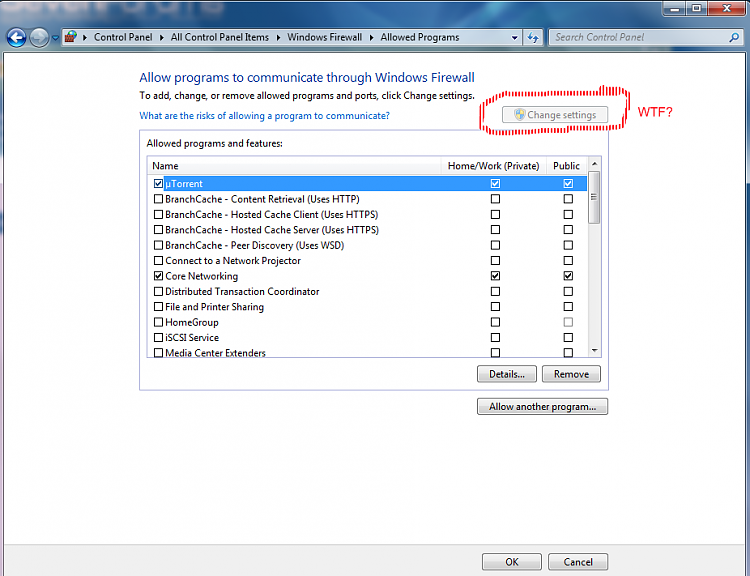
Task: Select HomeGroup list entry
Action: 367,322
